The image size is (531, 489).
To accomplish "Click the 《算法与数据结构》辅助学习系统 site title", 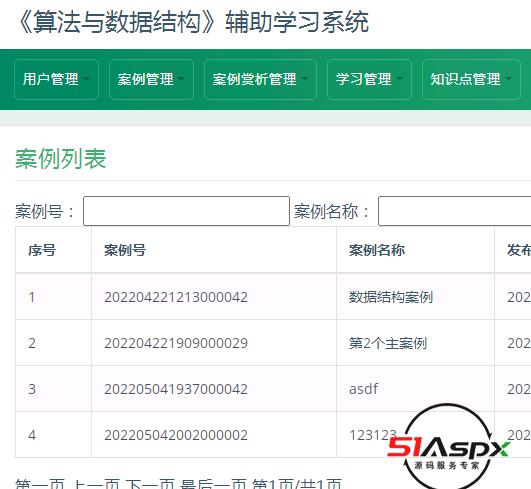I will (x=192, y=22).
